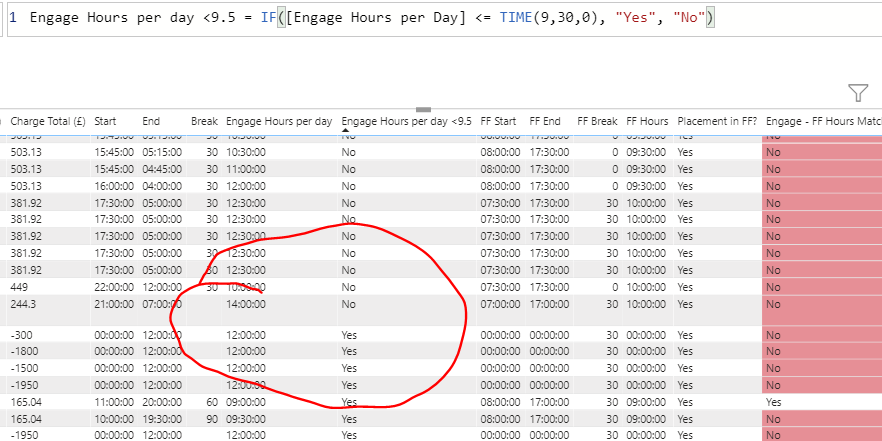Select the 20:00:00 End cell

pyautogui.click(x=162, y=402)
